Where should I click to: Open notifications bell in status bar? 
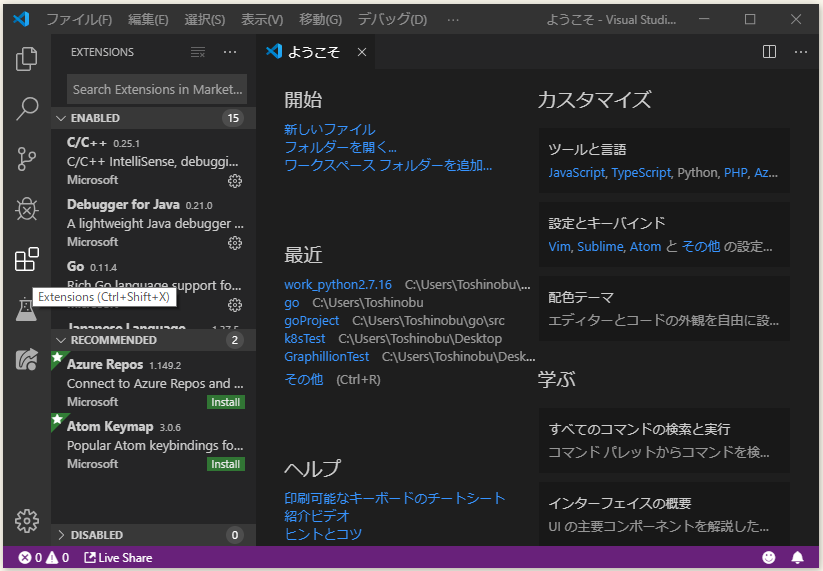(797, 557)
